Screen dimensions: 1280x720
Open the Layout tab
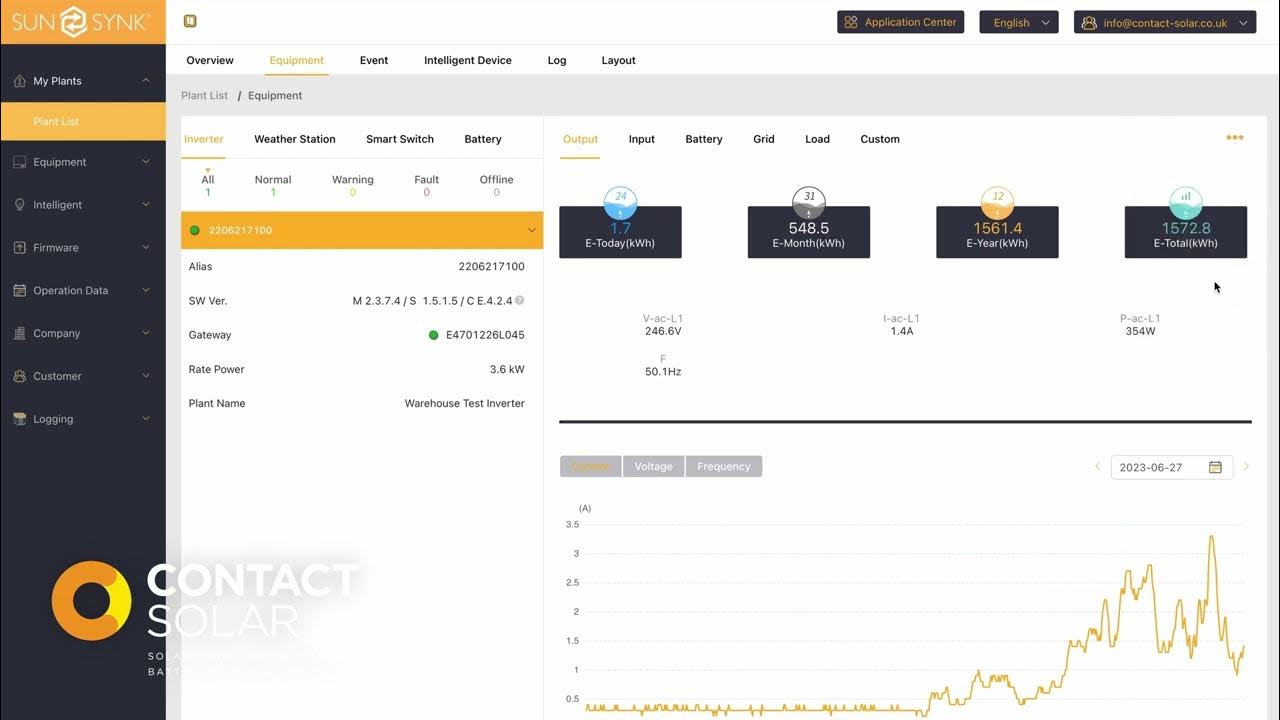pos(618,61)
